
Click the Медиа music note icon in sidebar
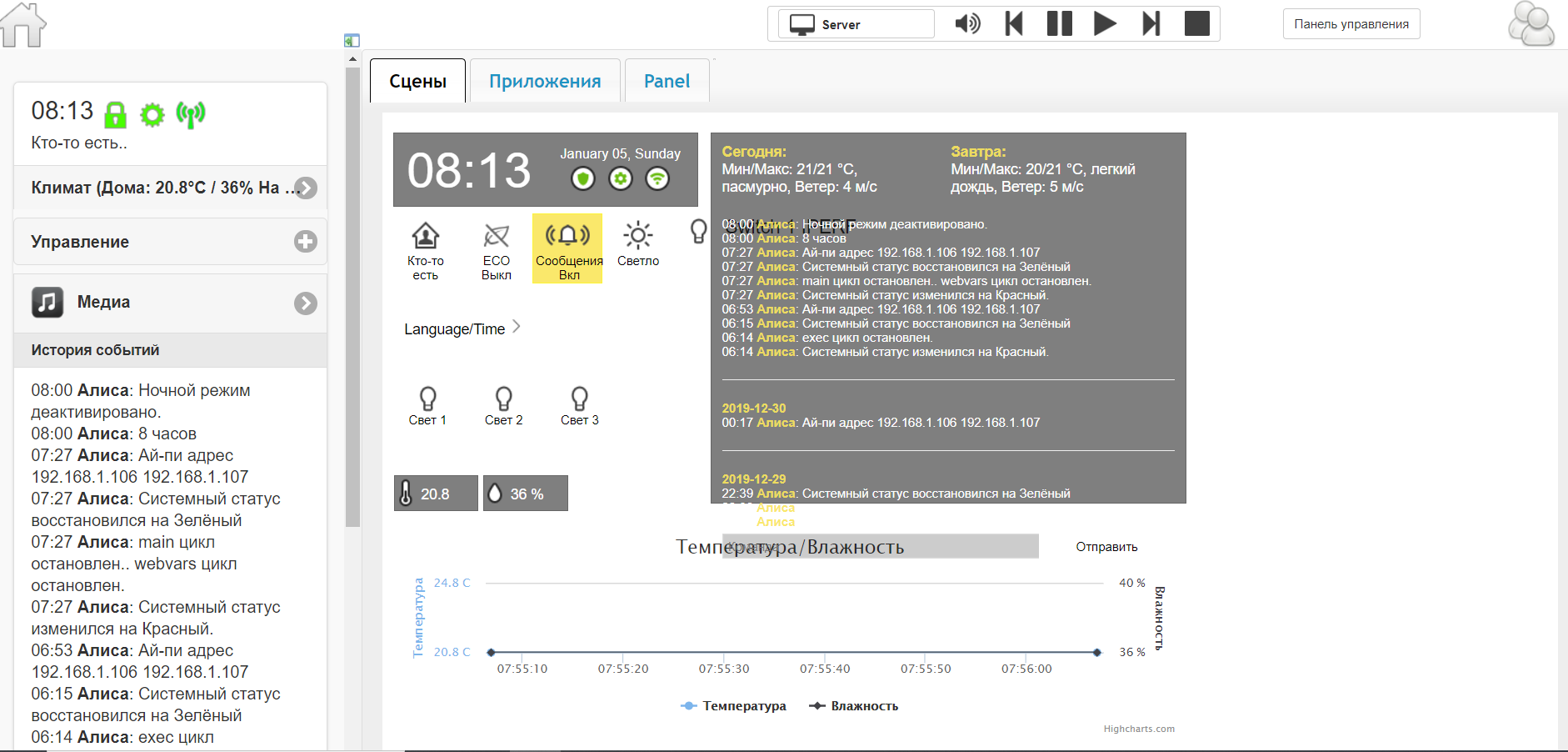point(47,302)
